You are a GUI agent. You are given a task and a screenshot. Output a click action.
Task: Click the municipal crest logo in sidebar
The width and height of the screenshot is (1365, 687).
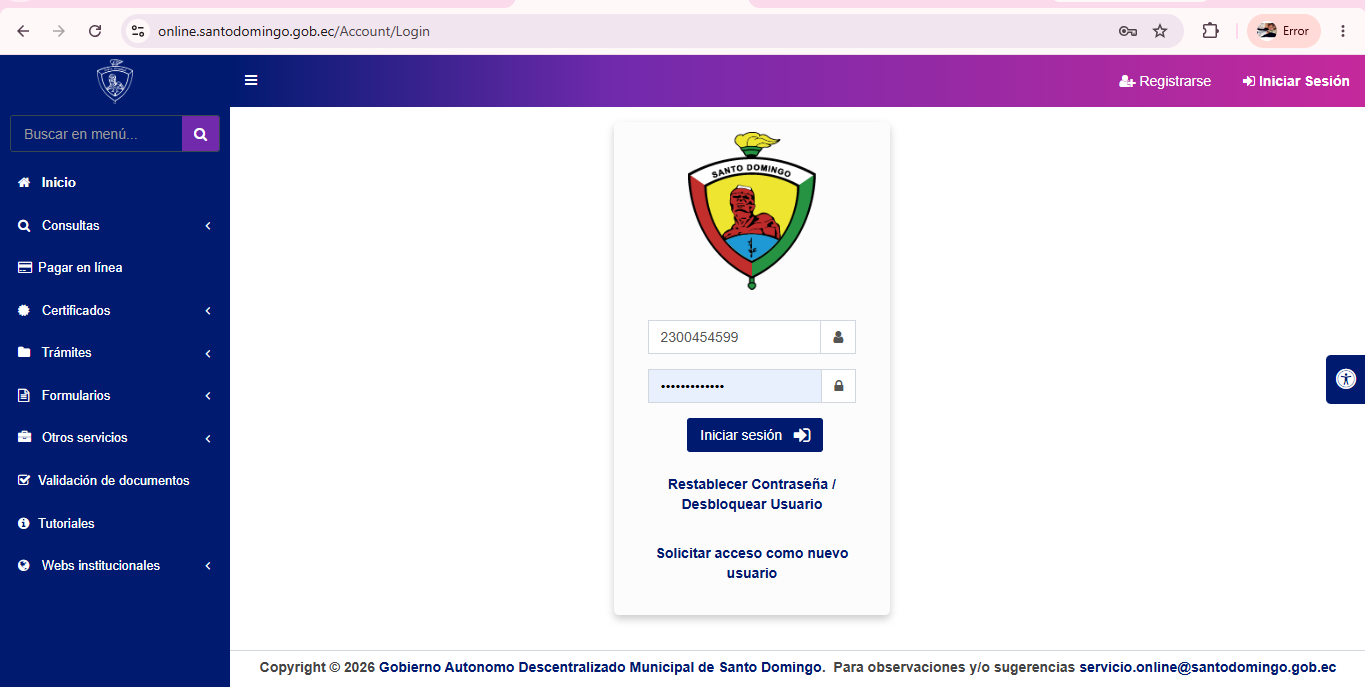(115, 81)
